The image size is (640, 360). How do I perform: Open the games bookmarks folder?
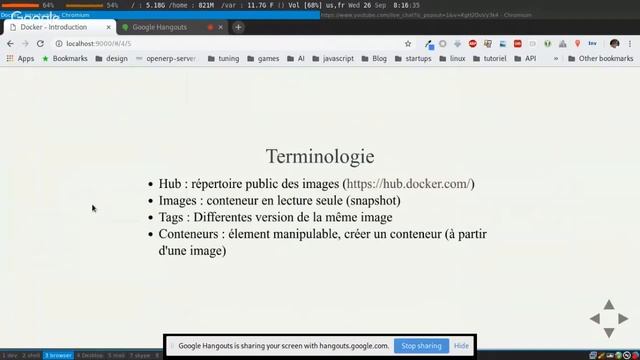coord(263,58)
